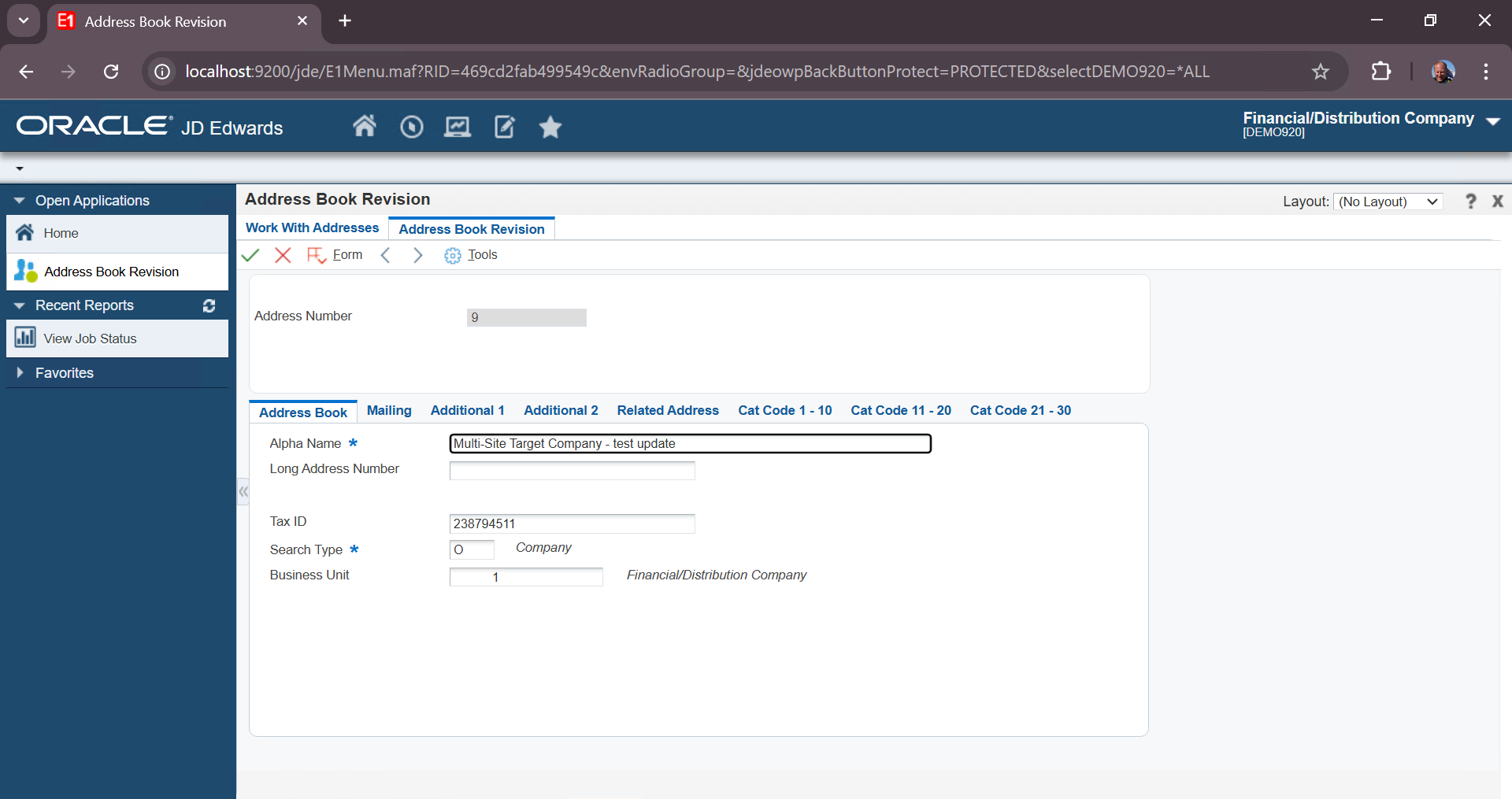The width and height of the screenshot is (1512, 799).
Task: Open View Job Status
Action: pos(90,338)
